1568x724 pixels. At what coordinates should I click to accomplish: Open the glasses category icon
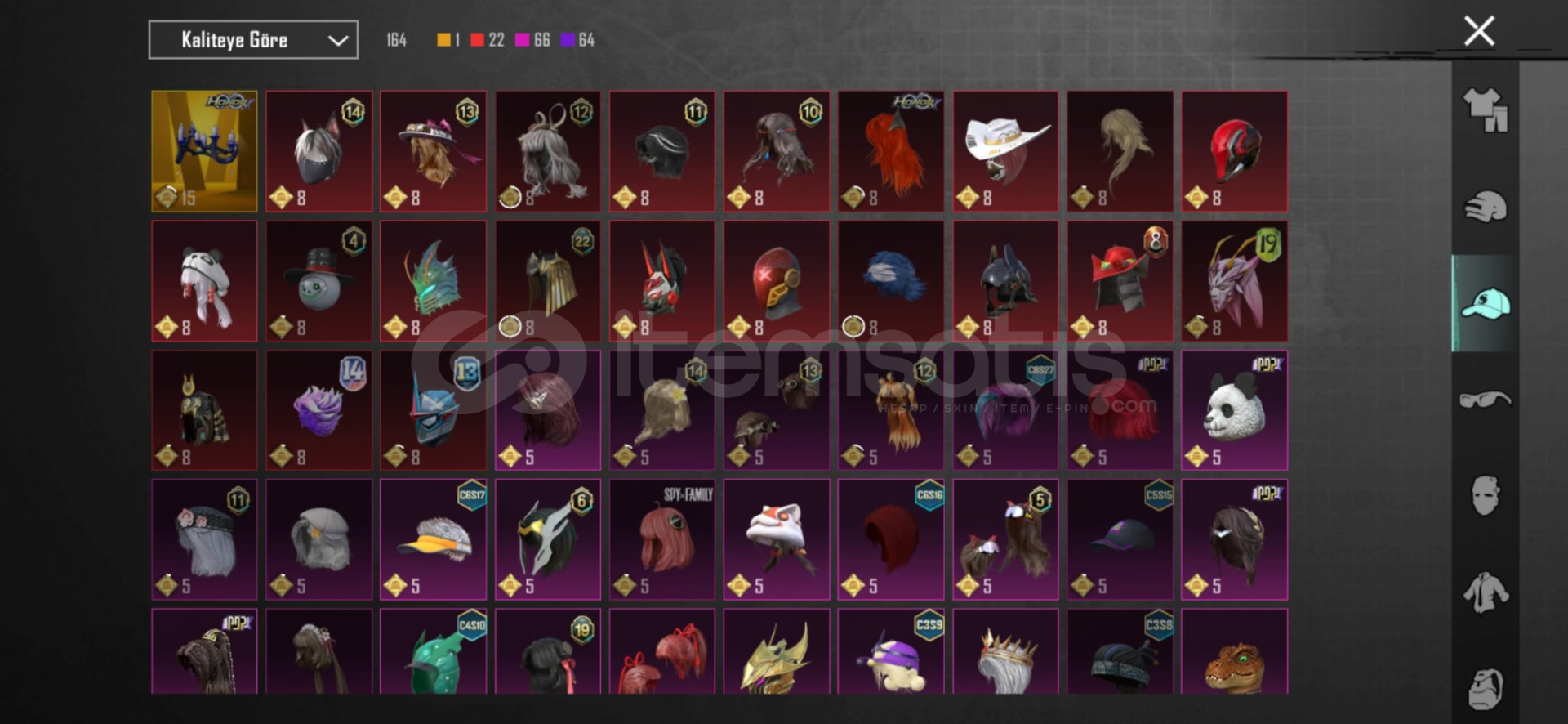[x=1486, y=400]
